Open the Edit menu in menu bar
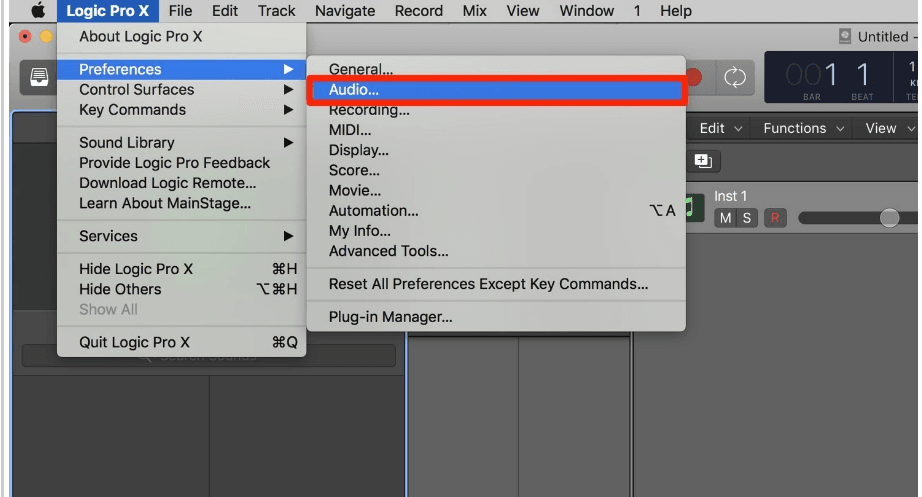Image resolution: width=922 pixels, height=497 pixels. pyautogui.click(x=225, y=11)
